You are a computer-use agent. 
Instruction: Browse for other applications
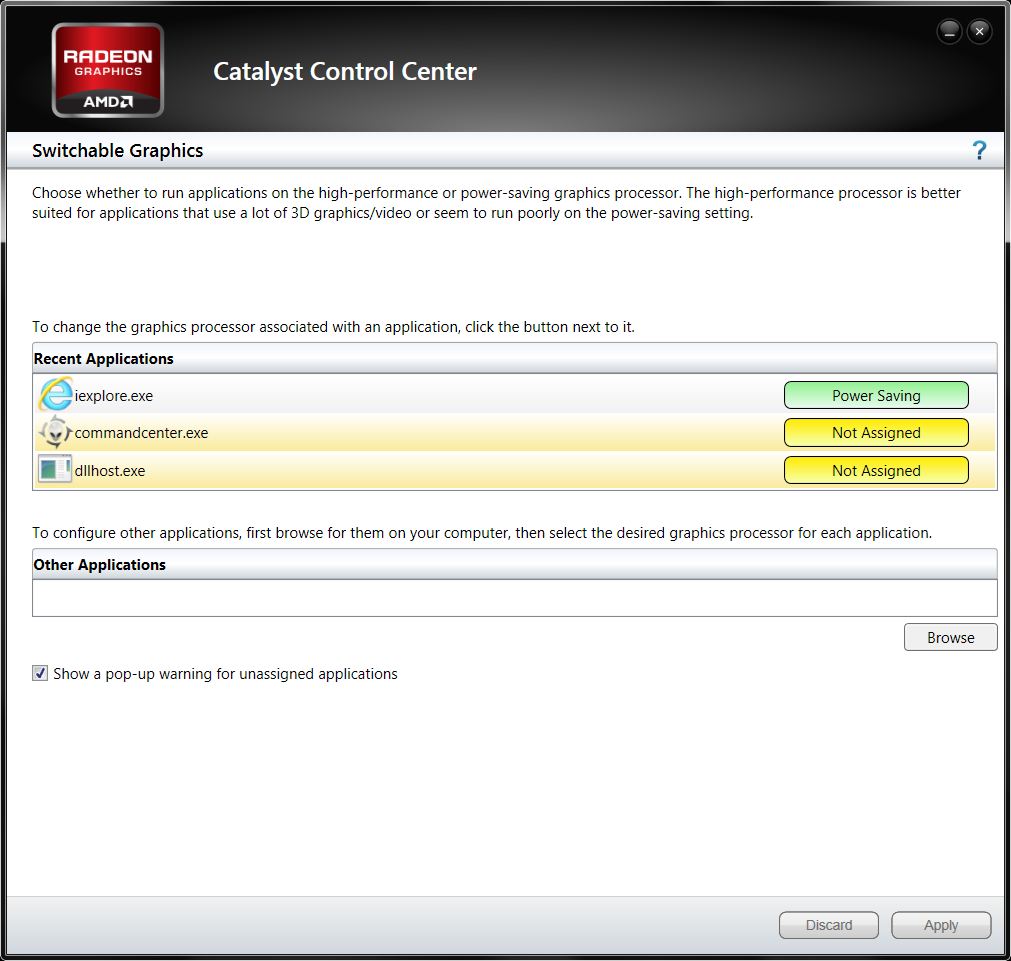(949, 637)
